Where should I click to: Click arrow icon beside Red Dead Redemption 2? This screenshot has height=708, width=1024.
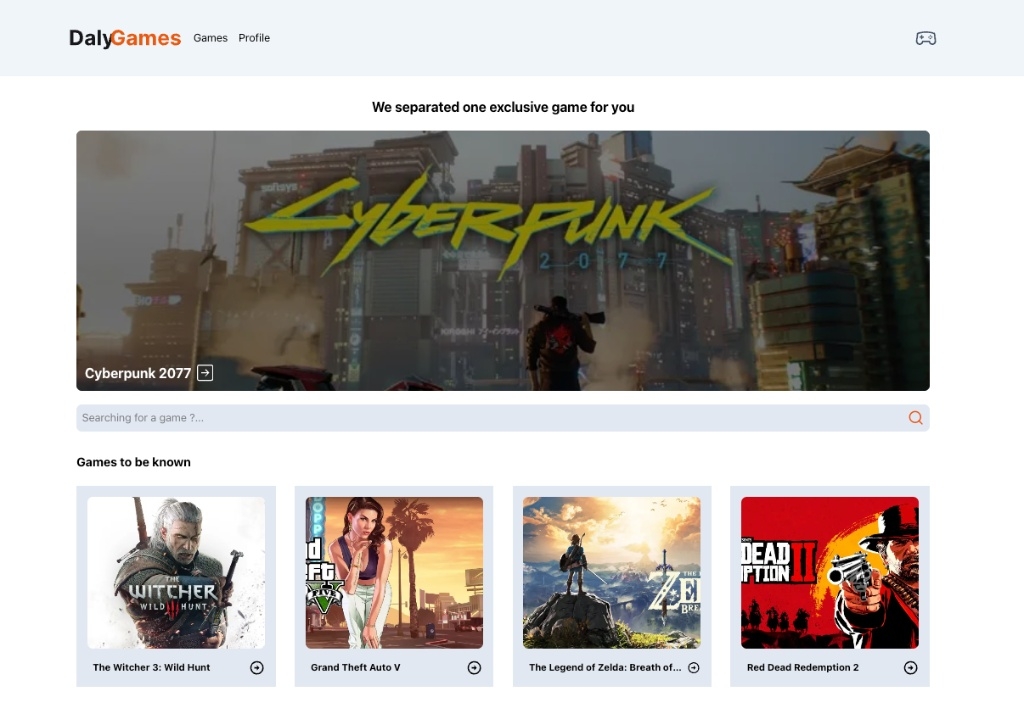[x=910, y=668]
